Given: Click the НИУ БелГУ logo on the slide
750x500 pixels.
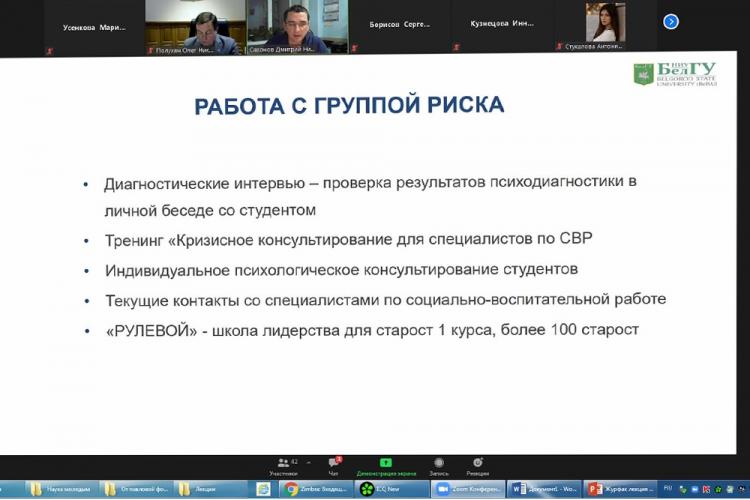Looking at the screenshot, I should tap(675, 75).
